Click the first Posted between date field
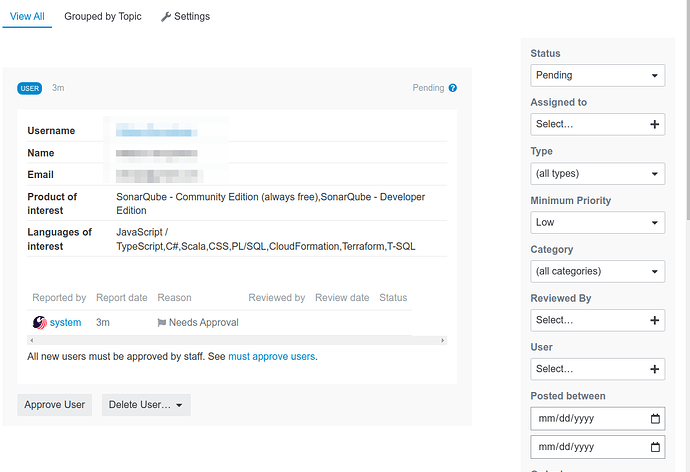 tap(598, 419)
